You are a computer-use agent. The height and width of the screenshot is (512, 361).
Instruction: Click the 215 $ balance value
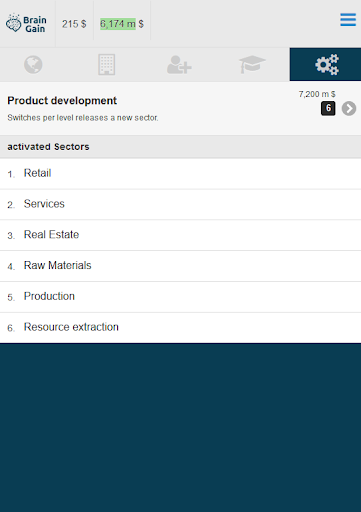(74, 24)
